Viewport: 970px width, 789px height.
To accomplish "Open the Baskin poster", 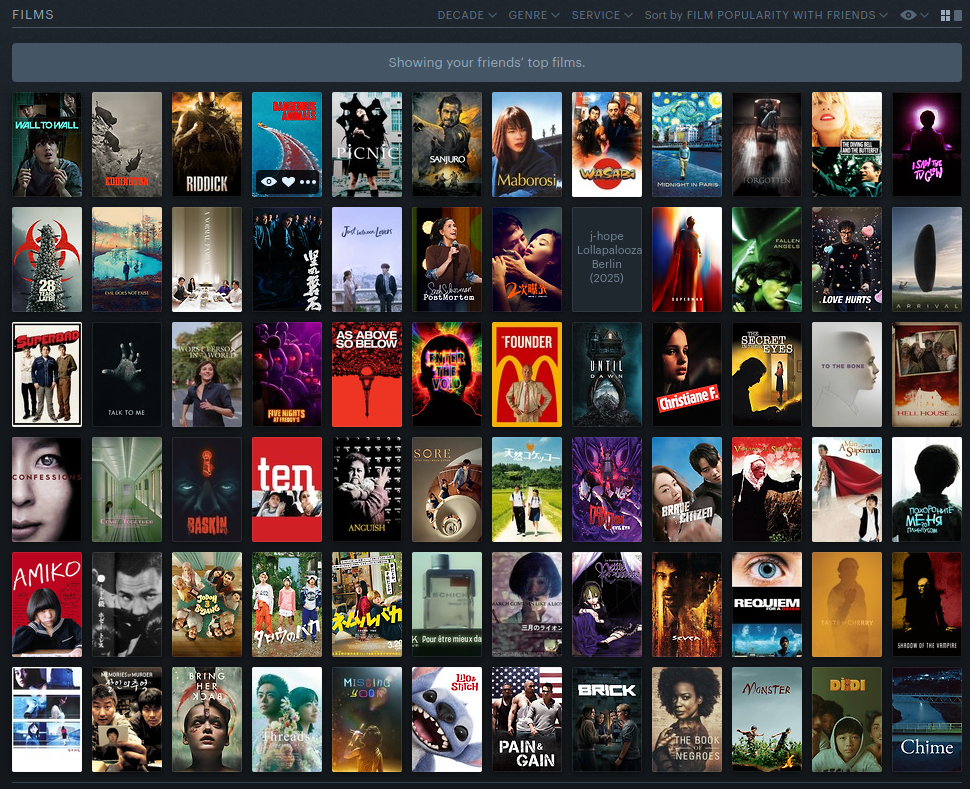I will tap(207, 490).
